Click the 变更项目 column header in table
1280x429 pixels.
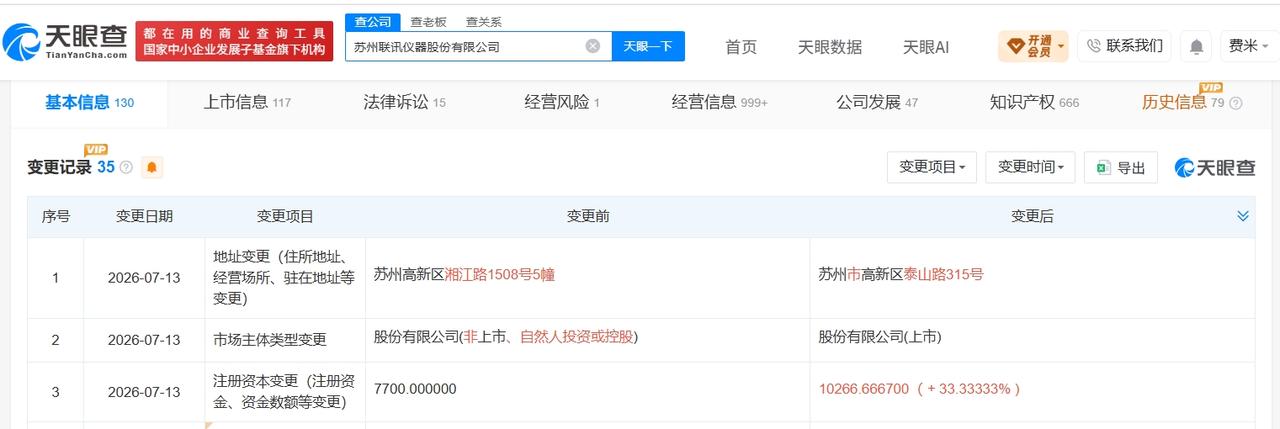pos(285,216)
